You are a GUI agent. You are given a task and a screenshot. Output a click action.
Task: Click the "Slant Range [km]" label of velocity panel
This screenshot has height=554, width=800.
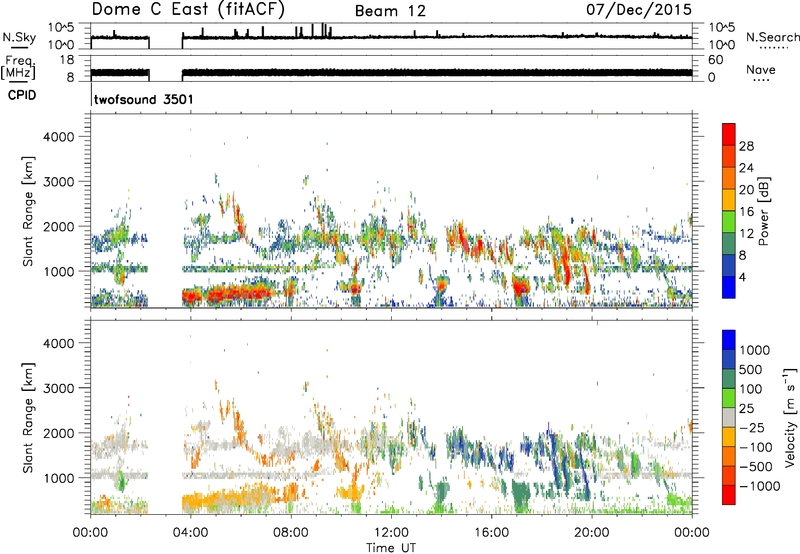[x=28, y=417]
